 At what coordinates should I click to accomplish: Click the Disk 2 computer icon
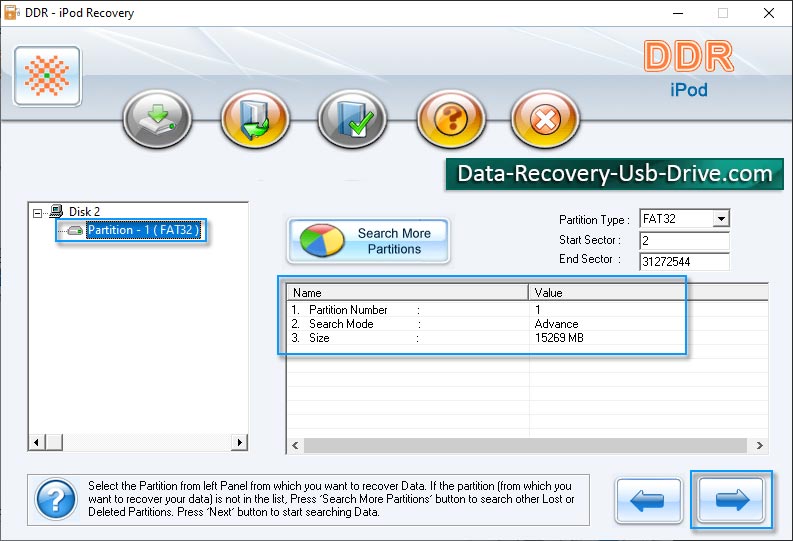click(x=56, y=211)
